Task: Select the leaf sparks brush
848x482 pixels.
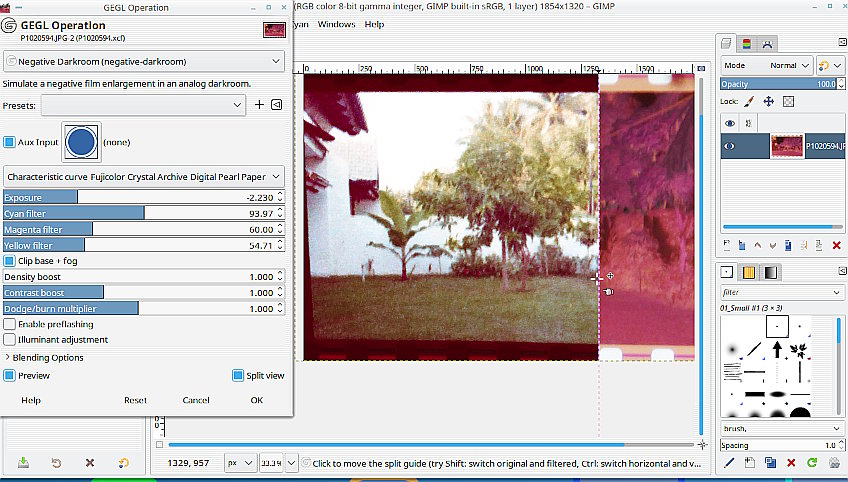Action: click(799, 349)
